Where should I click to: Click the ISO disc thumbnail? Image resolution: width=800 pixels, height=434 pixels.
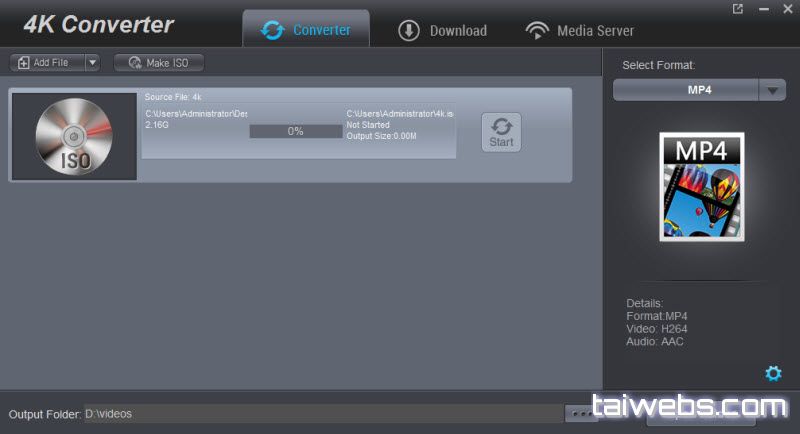[74, 137]
